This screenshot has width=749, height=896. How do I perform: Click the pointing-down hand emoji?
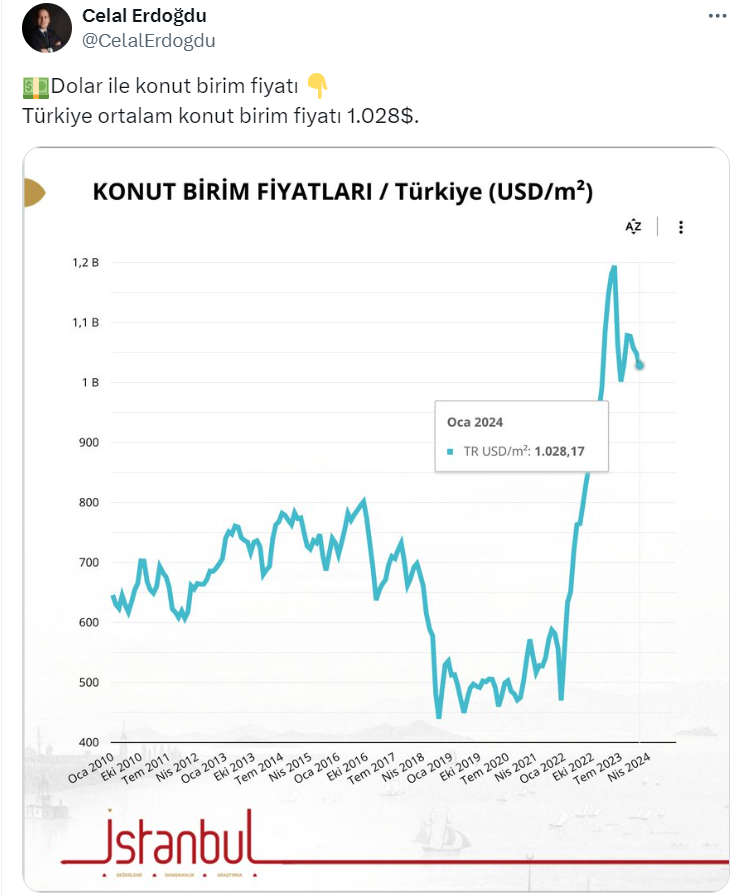(x=317, y=86)
